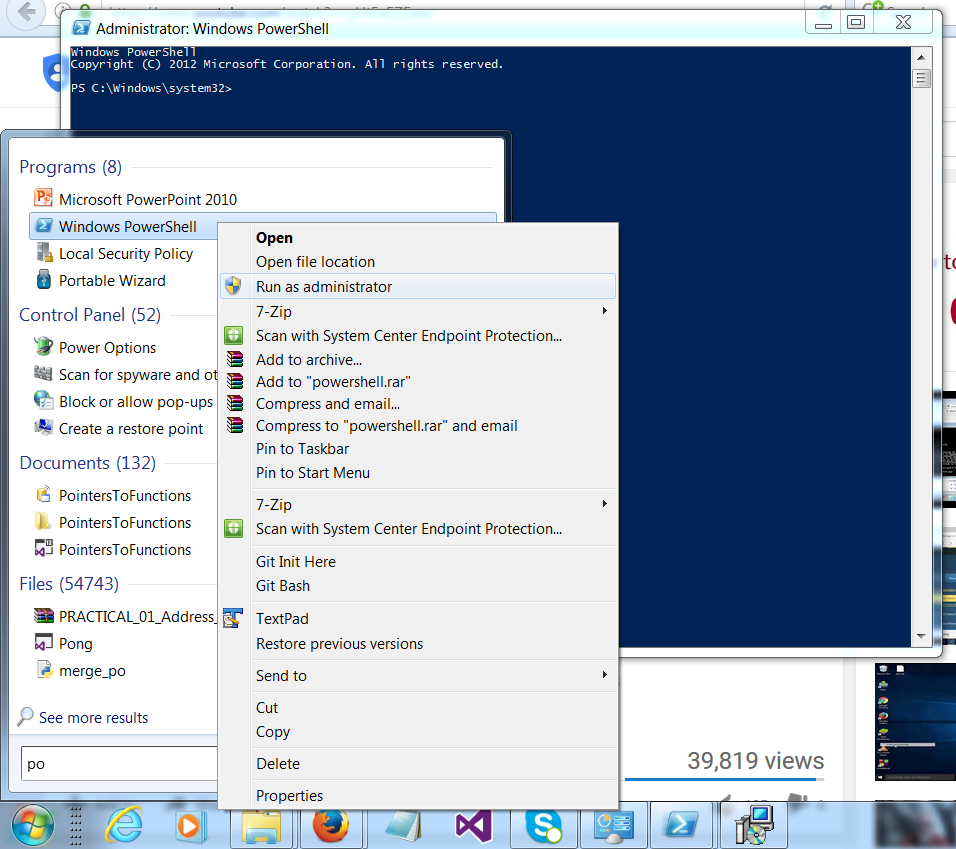Open the installer/setup taskbar icon
The width and height of the screenshot is (956, 849).
pos(755,825)
